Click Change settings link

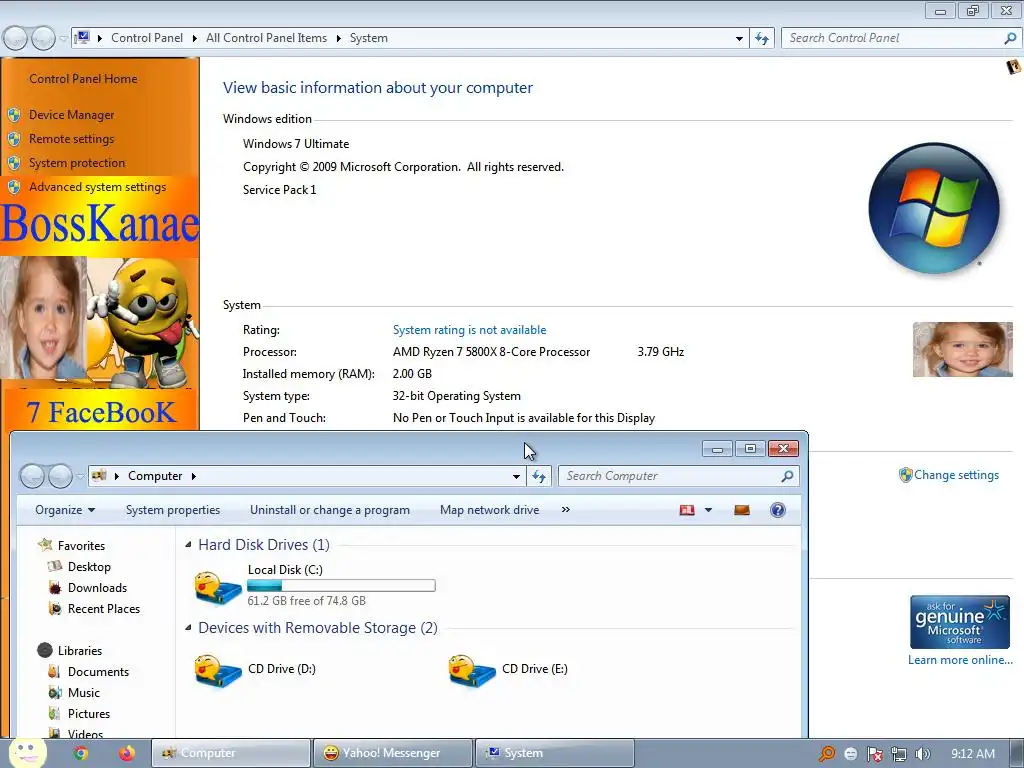[956, 475]
